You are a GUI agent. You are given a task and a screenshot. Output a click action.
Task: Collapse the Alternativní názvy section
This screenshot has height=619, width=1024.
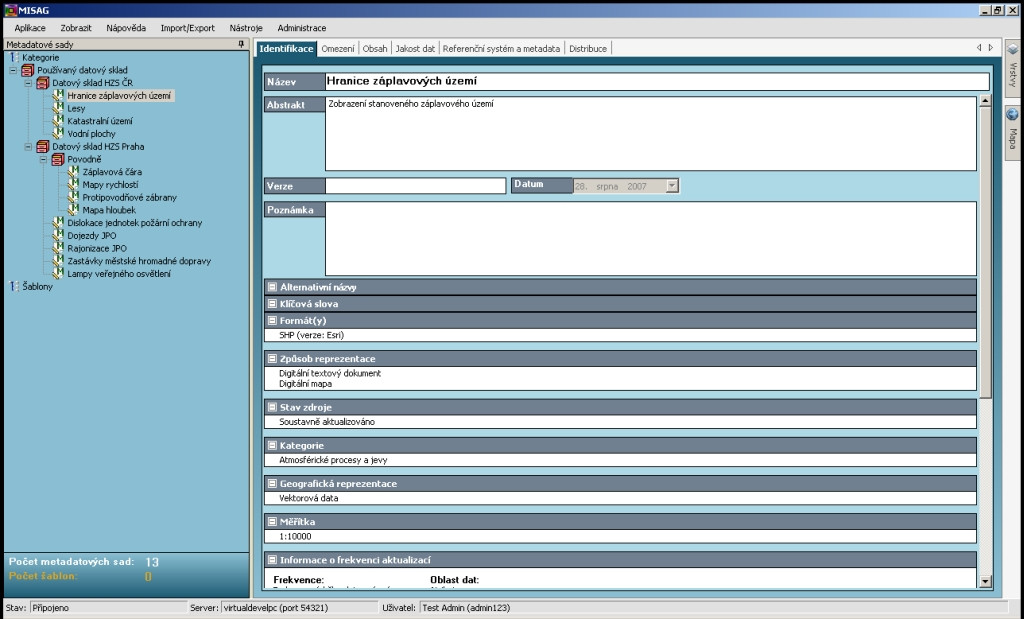272,287
